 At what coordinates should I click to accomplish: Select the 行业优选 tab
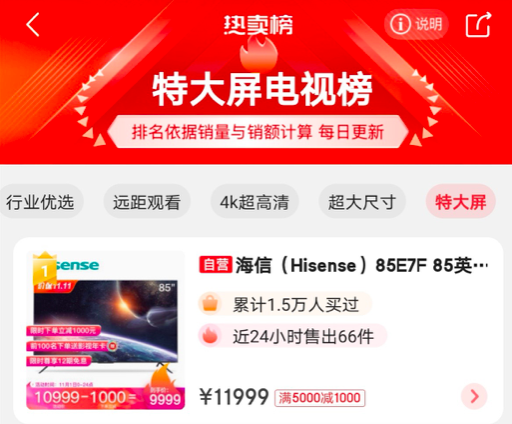pyautogui.click(x=40, y=202)
